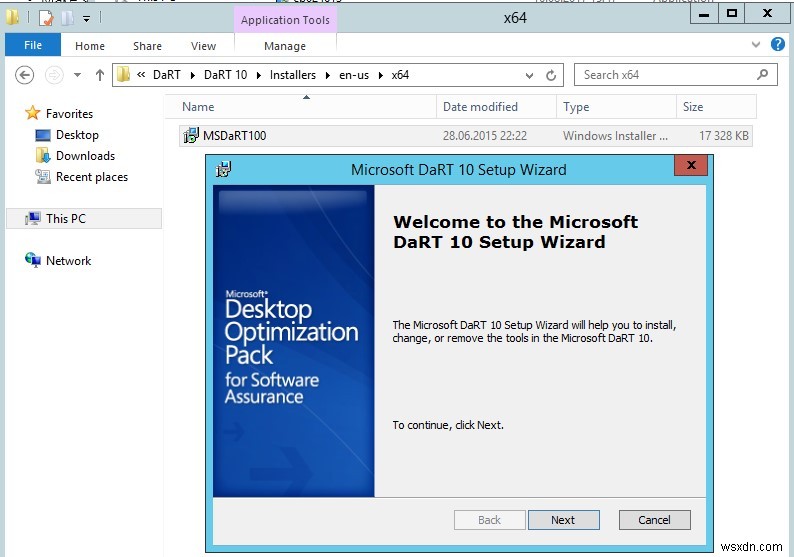Expand the arrow after Installers breadcrumb
This screenshot has height=557, width=794.
point(328,75)
